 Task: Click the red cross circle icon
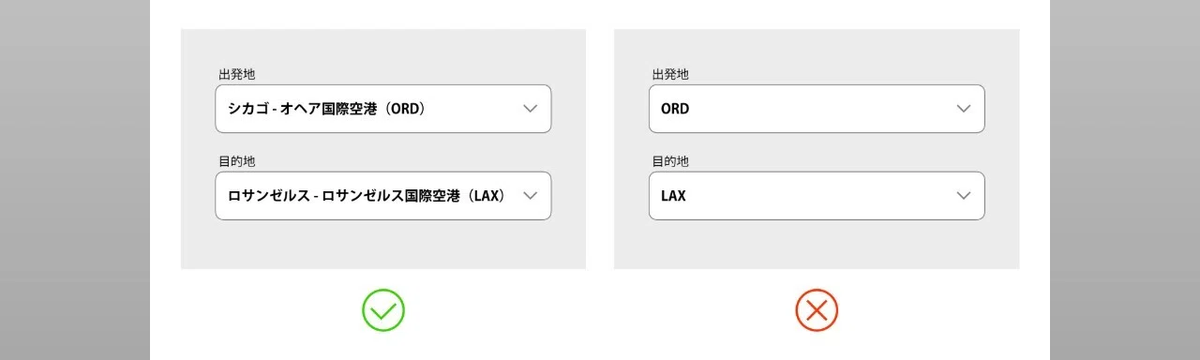pos(816,310)
